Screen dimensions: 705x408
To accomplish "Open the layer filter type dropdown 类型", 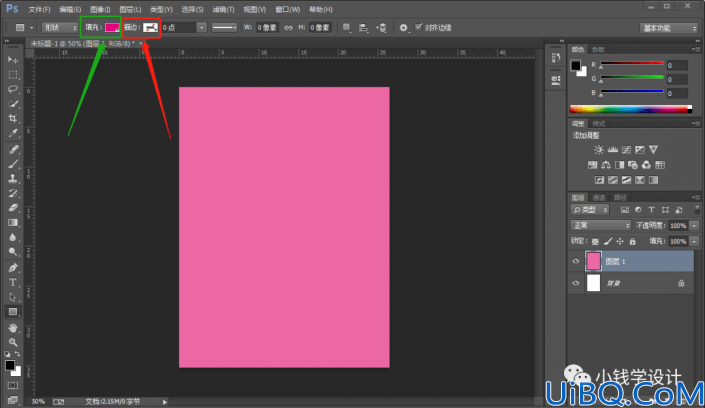I will (590, 210).
